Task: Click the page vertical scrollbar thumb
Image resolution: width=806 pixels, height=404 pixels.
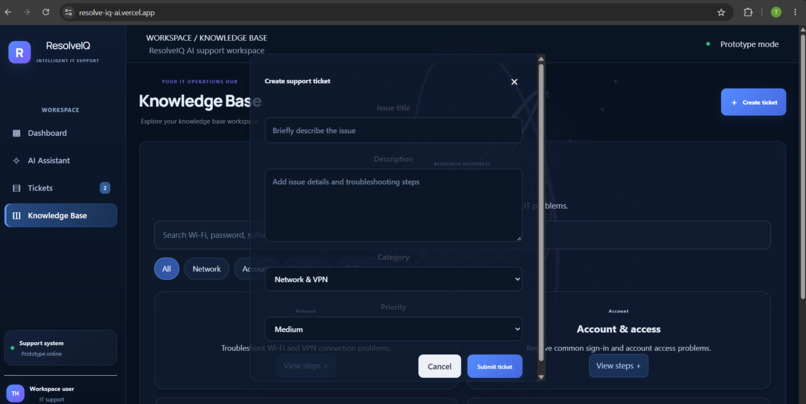Action: [x=802, y=167]
